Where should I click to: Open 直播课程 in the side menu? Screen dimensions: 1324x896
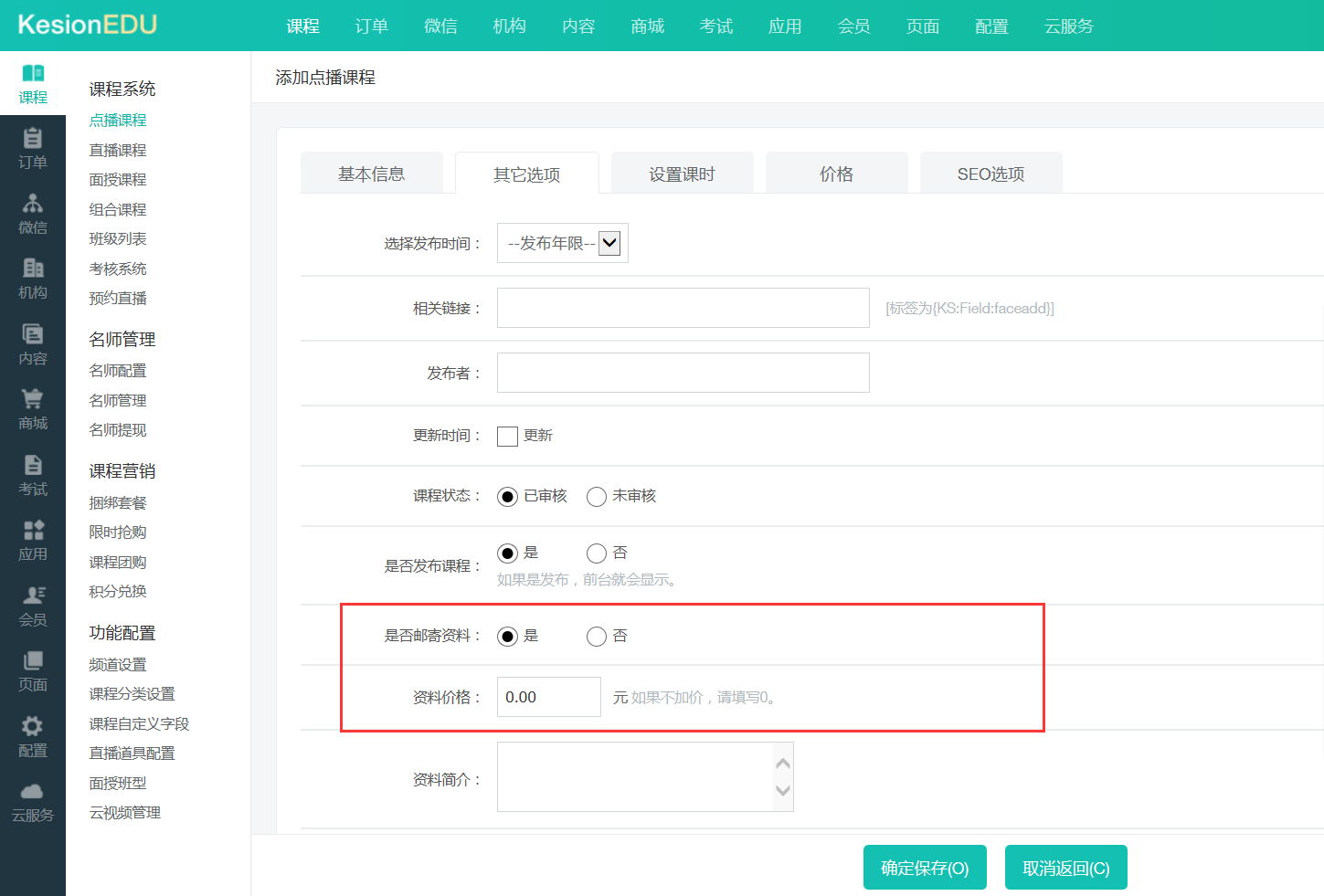[118, 150]
